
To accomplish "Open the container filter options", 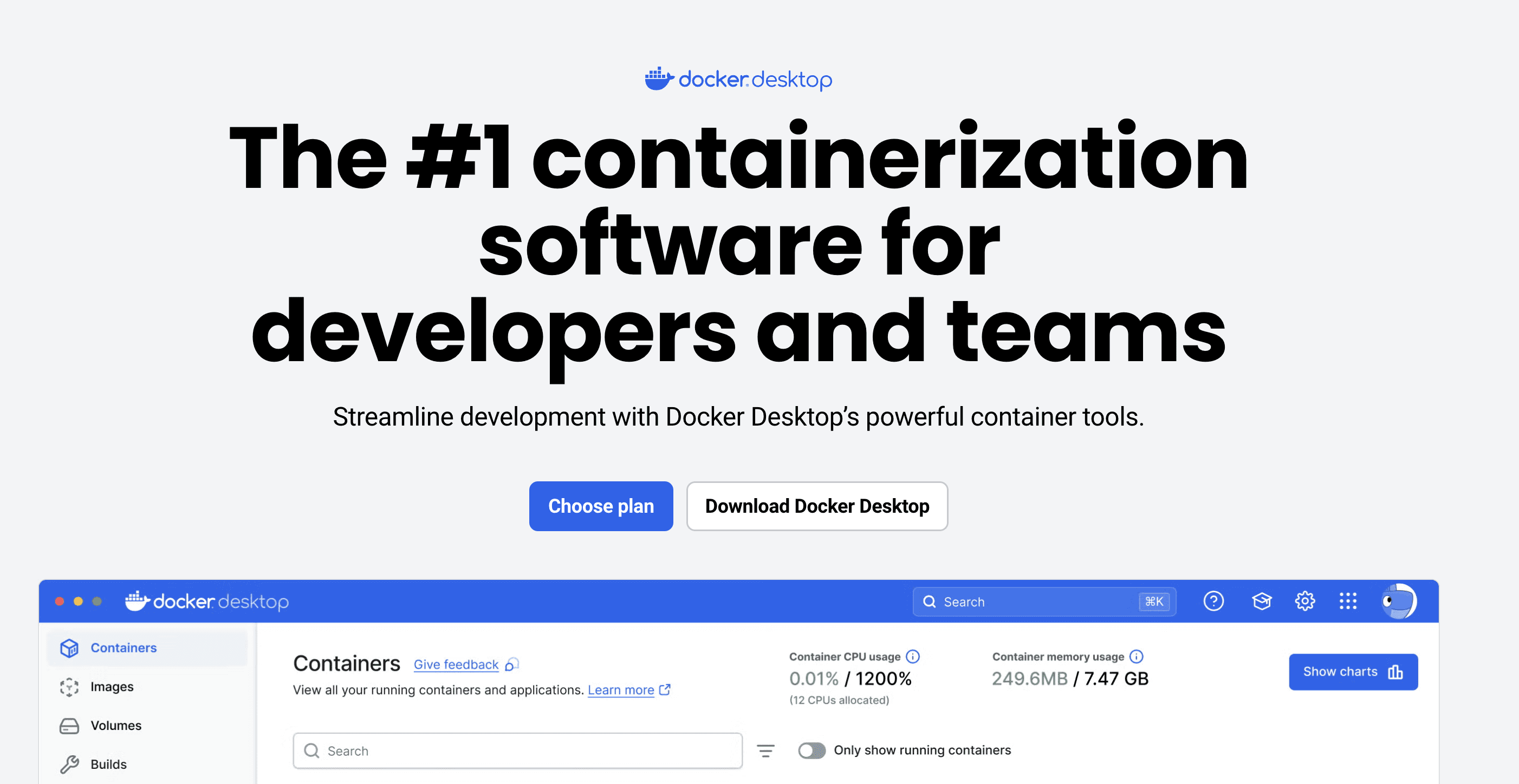I will [x=767, y=751].
